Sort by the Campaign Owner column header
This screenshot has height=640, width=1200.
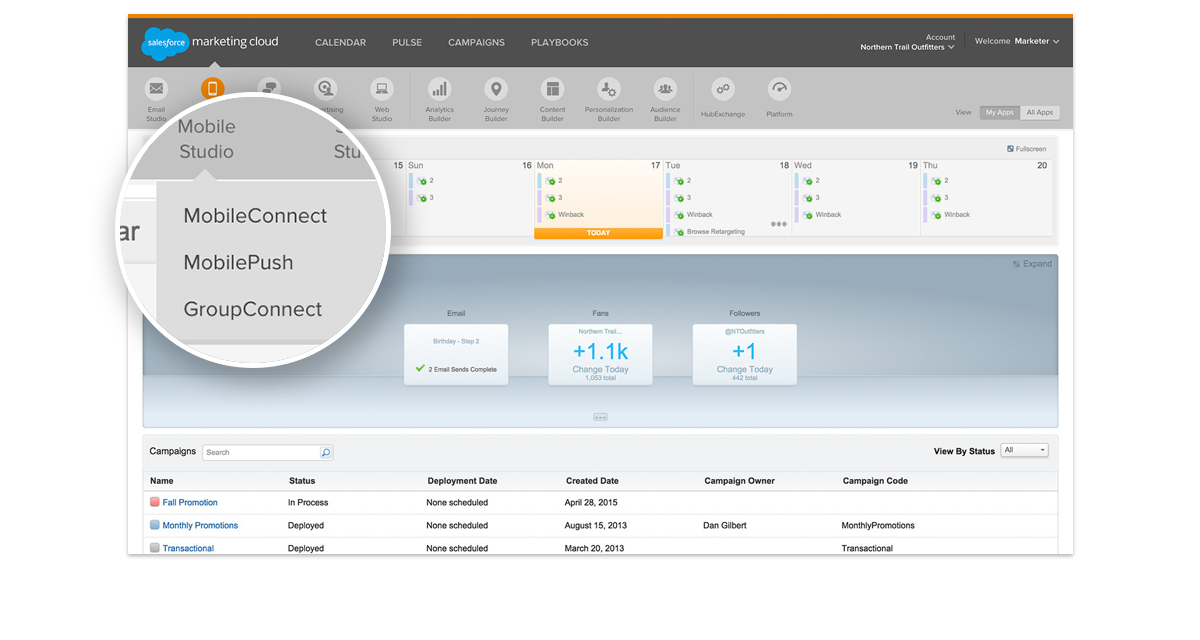[x=740, y=481]
